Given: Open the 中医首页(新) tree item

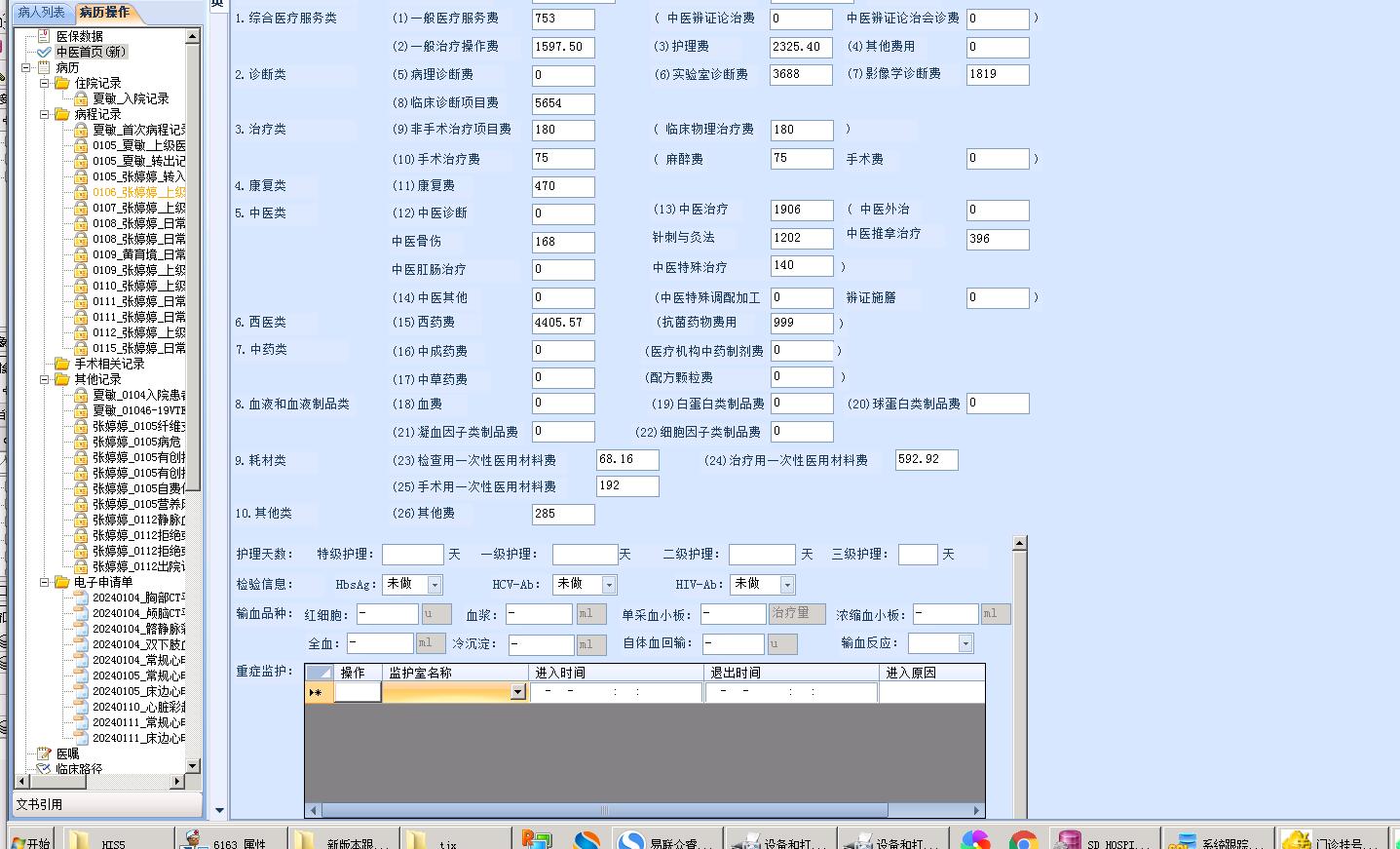Looking at the screenshot, I should pos(91,52).
